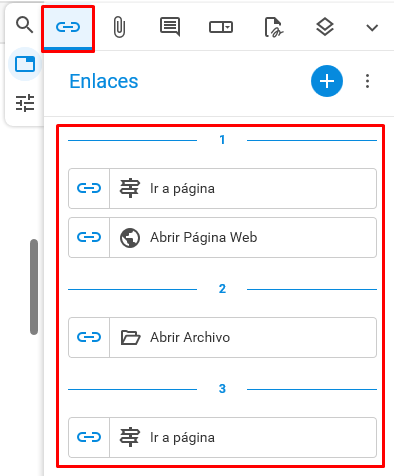
Task: Select first 'Ir a página' link on page 1
Action: pos(222,188)
